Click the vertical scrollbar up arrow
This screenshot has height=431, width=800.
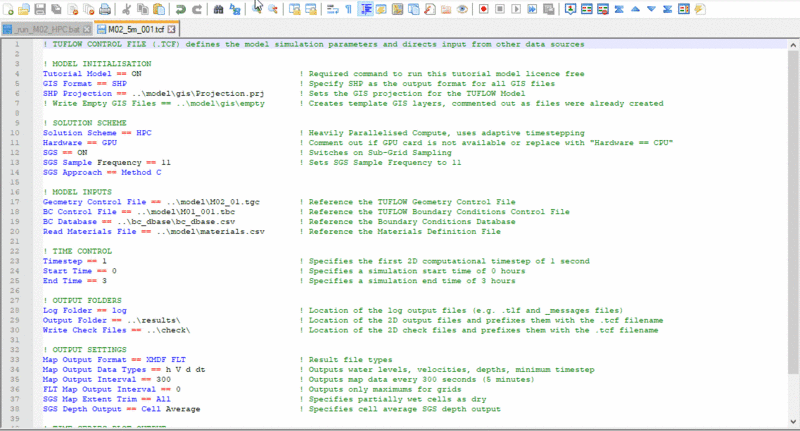(x=793, y=46)
